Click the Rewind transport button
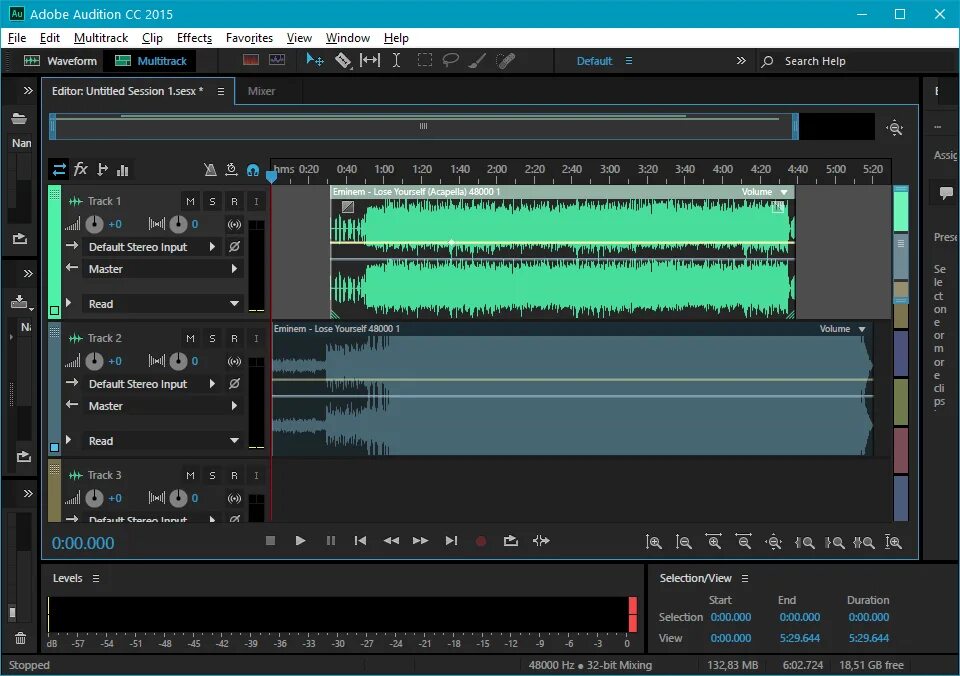The image size is (960, 676). coord(391,541)
